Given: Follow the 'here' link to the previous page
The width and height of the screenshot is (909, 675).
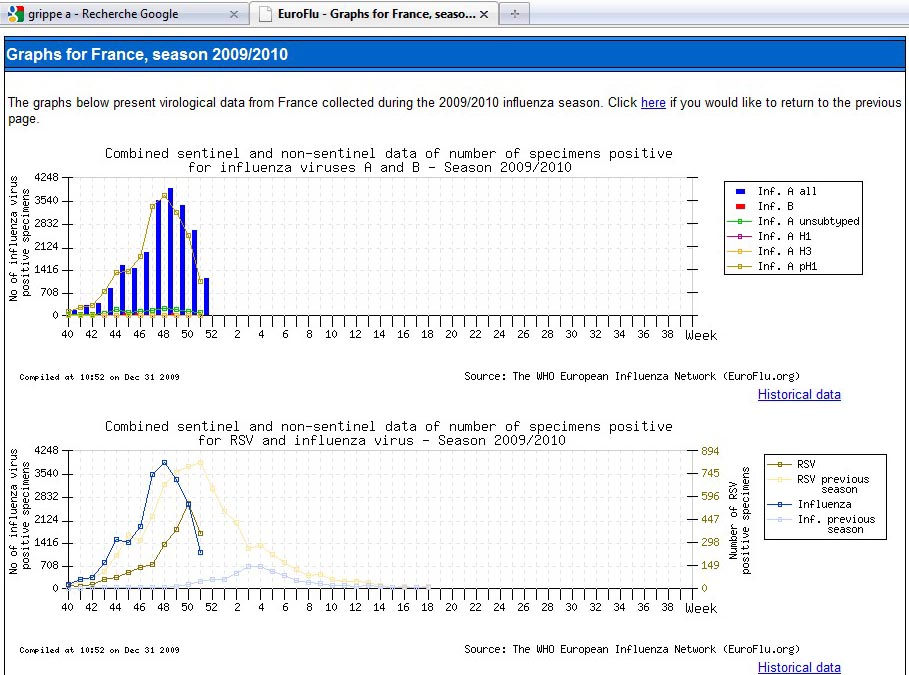Looking at the screenshot, I should [x=653, y=102].
